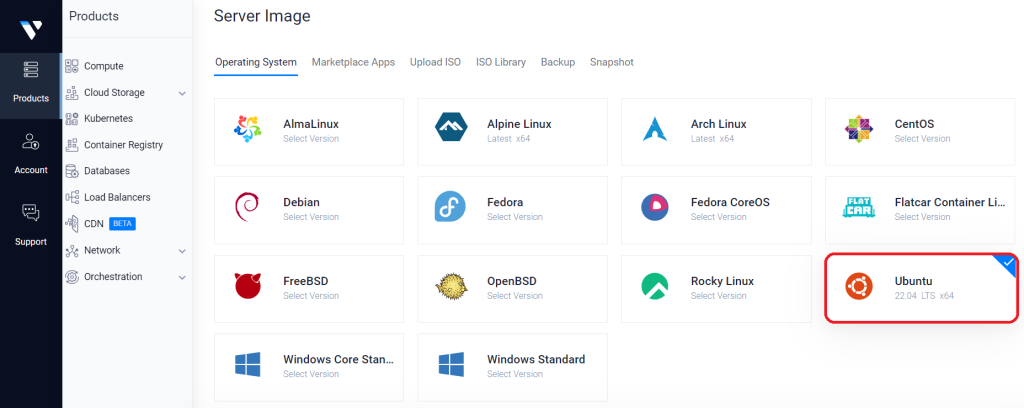Click the Databases sidebar icon
Viewport: 1024px width, 408px height.
tap(72, 171)
